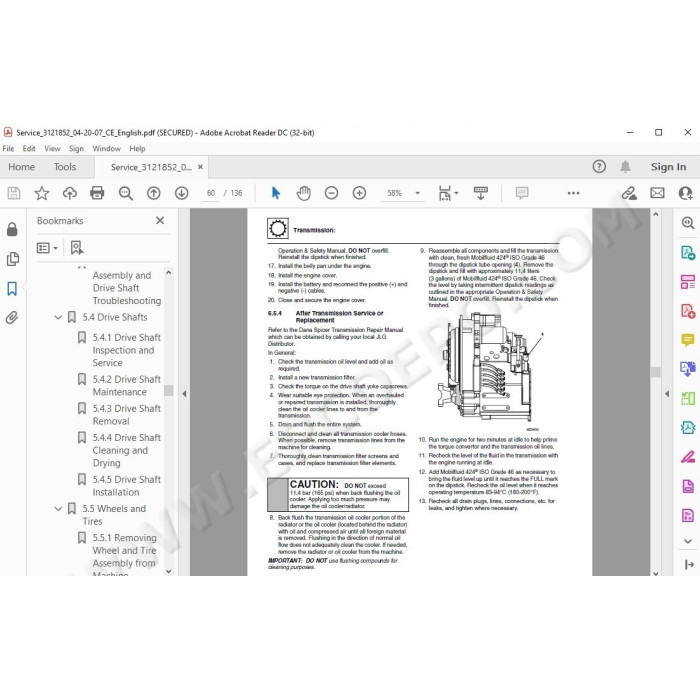Collapse the 5.4 Drive Shafts bookmark
The height and width of the screenshot is (700, 700).
(x=58, y=317)
